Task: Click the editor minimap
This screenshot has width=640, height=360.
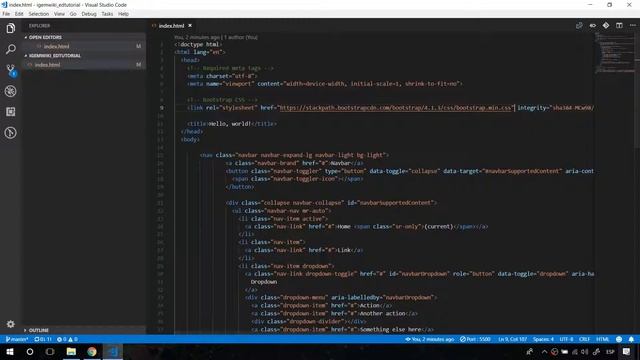Action: [614, 53]
